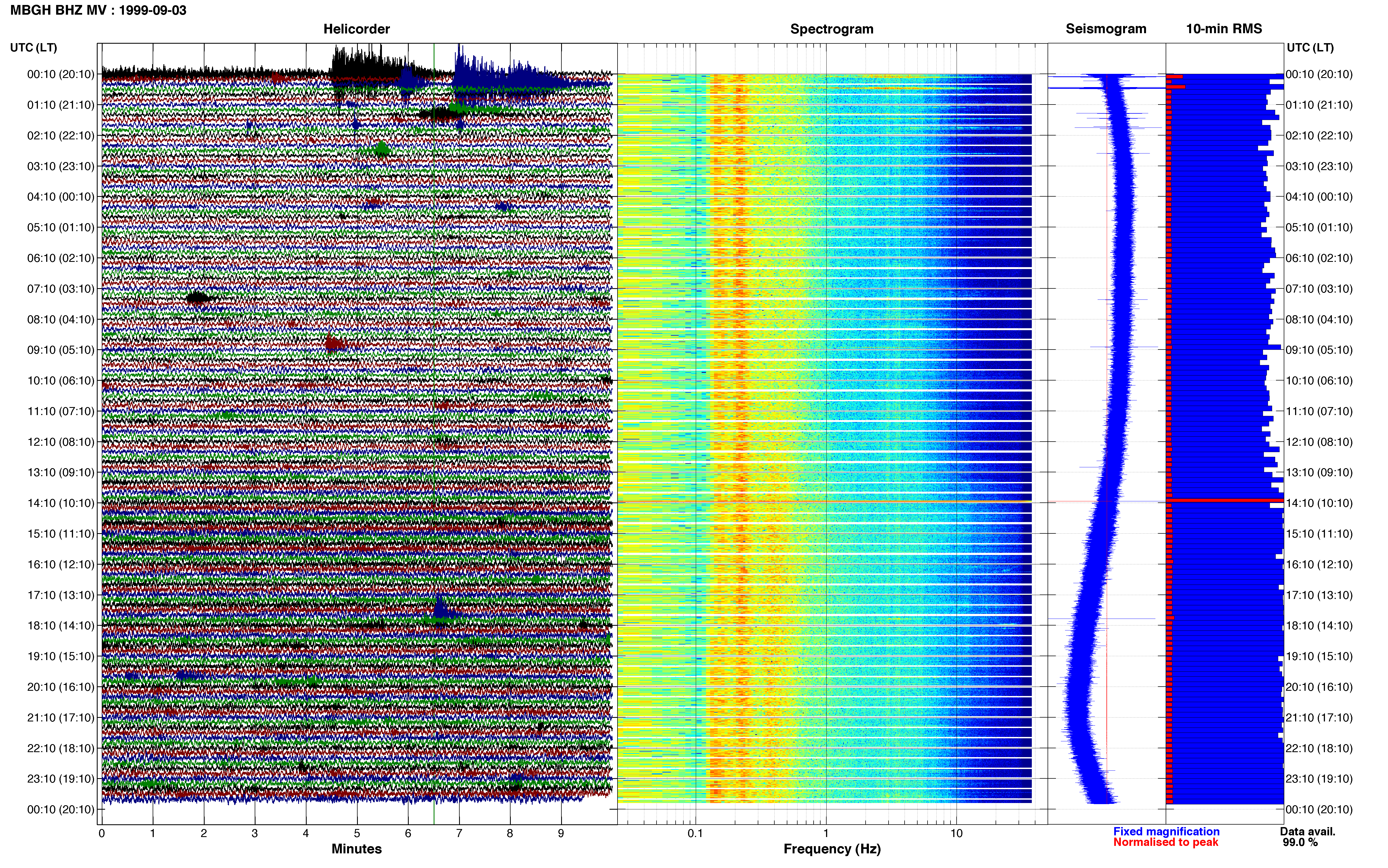Click left-axis time label 13:10 (09:10)
The image size is (1388, 868).
pos(61,473)
